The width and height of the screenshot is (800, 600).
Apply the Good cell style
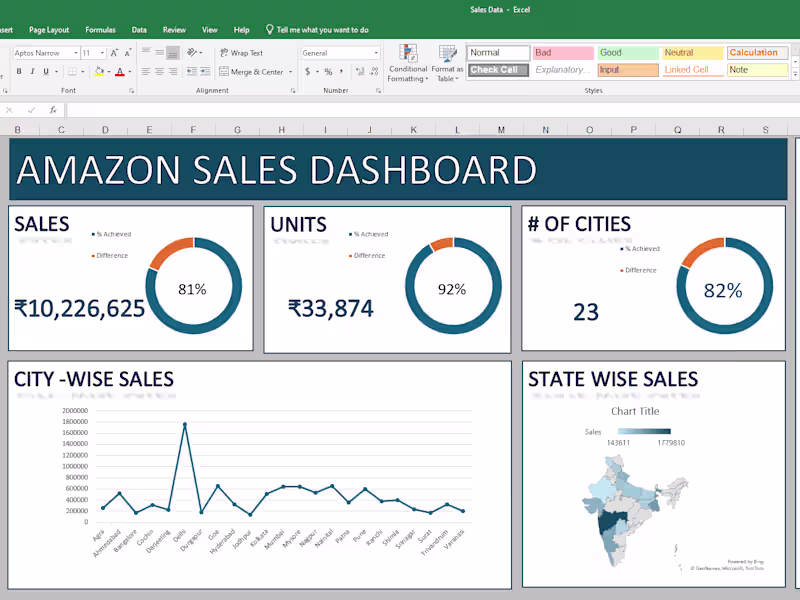click(x=627, y=51)
